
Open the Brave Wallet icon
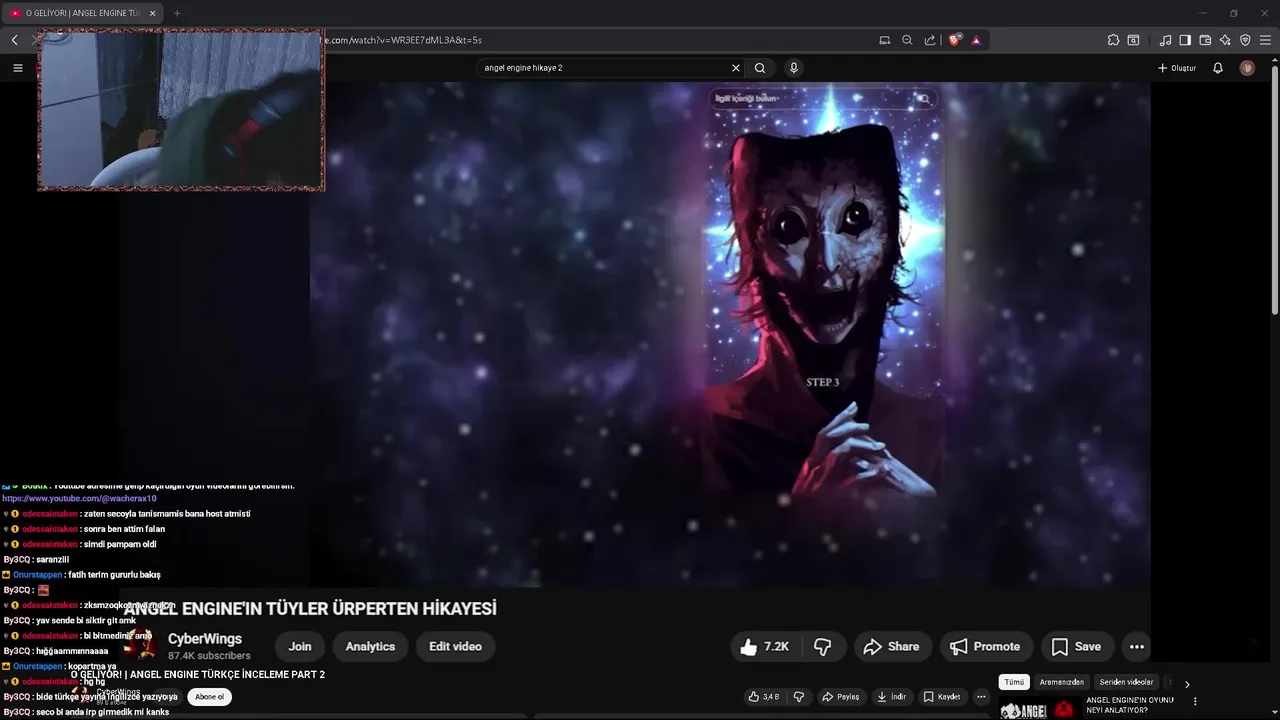(x=1205, y=40)
